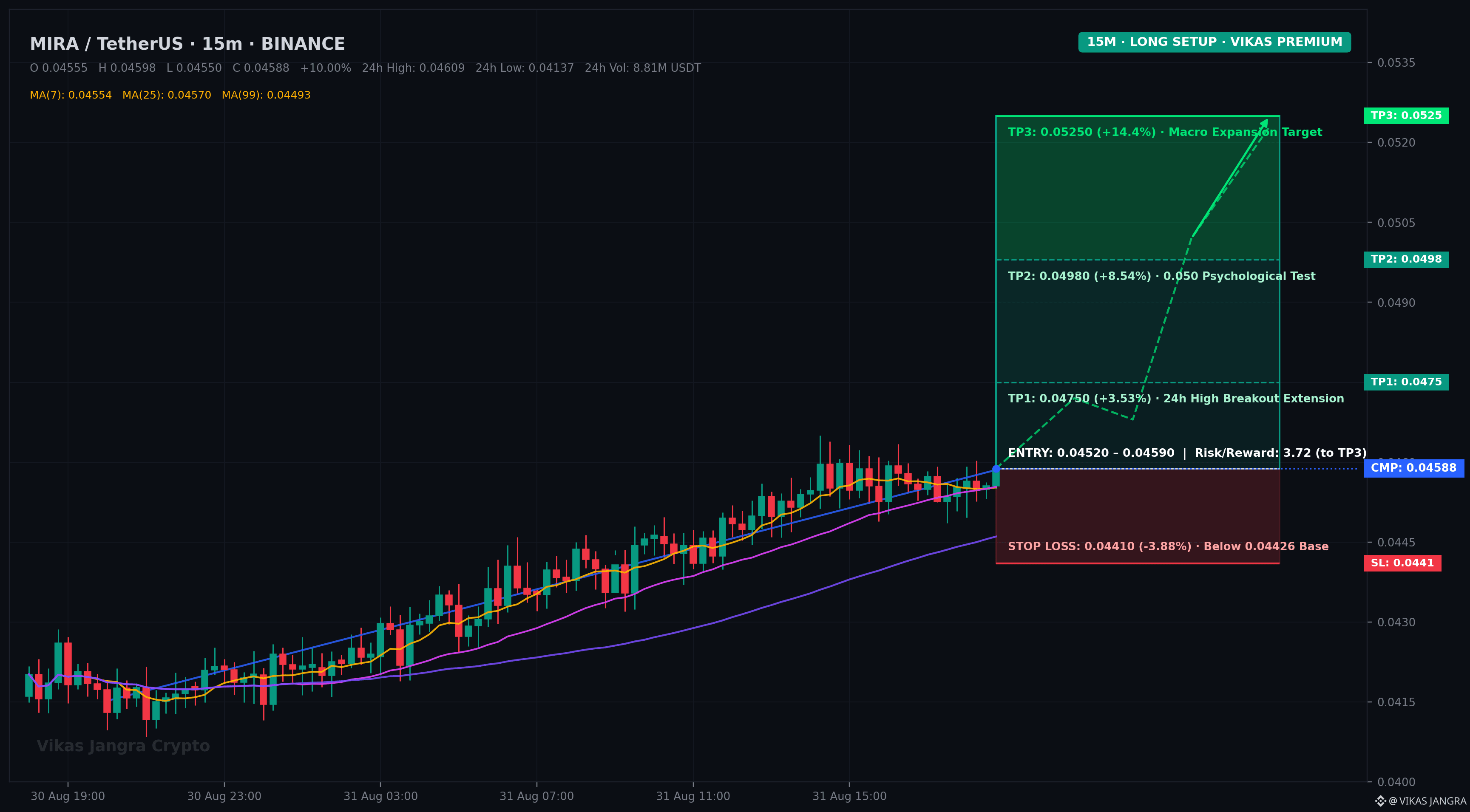The height and width of the screenshot is (812, 1470).
Task: Select the 30 Aug 23:00 time axis label
Action: 224,797
